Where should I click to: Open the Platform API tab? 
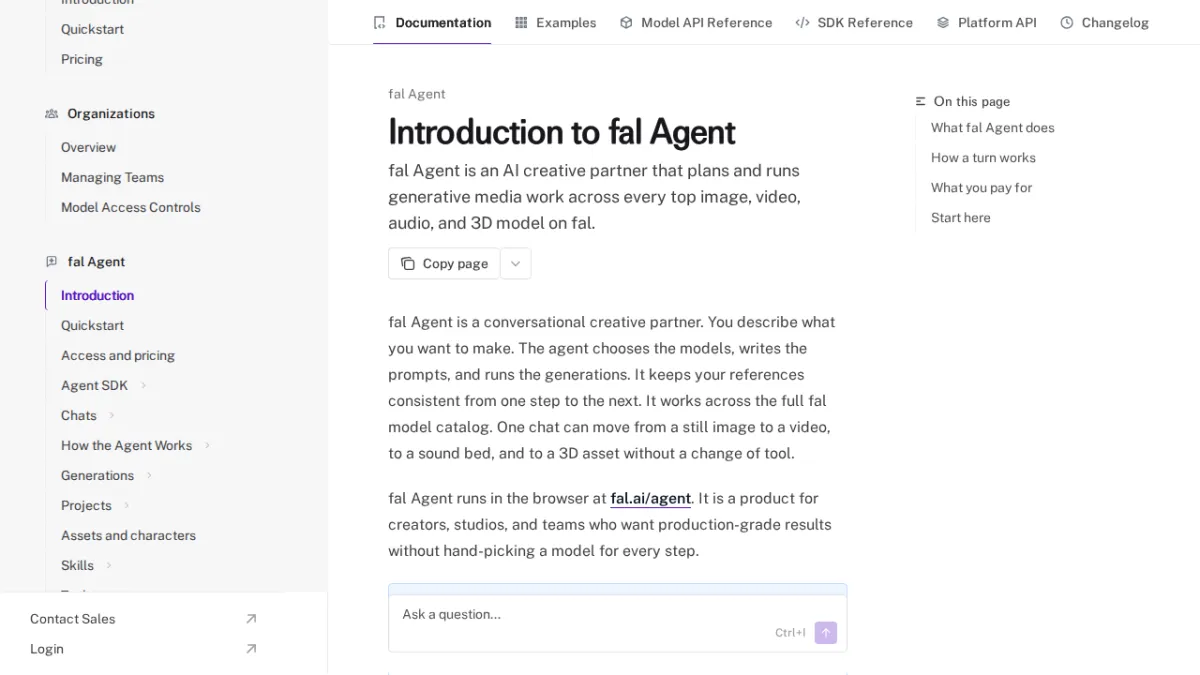tap(986, 22)
